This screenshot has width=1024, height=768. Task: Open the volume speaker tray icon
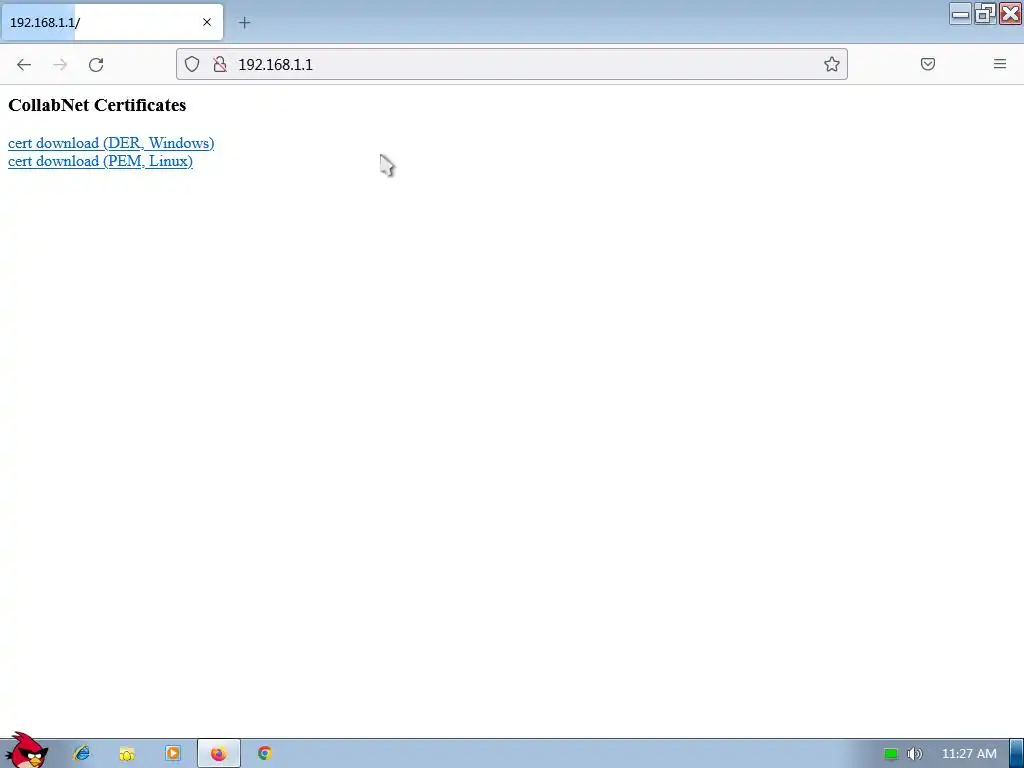coord(914,754)
